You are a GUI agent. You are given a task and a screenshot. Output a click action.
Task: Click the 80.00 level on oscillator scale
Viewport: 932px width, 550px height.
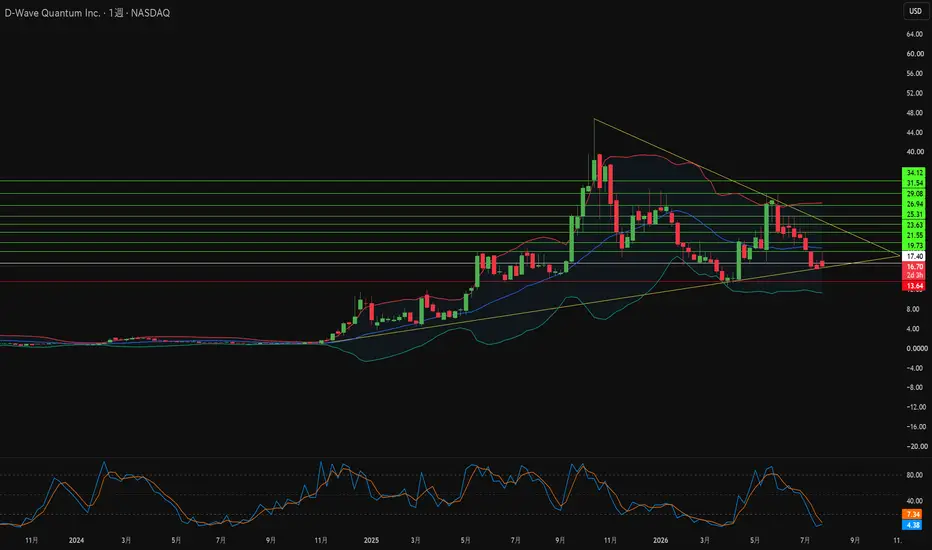tap(914, 475)
